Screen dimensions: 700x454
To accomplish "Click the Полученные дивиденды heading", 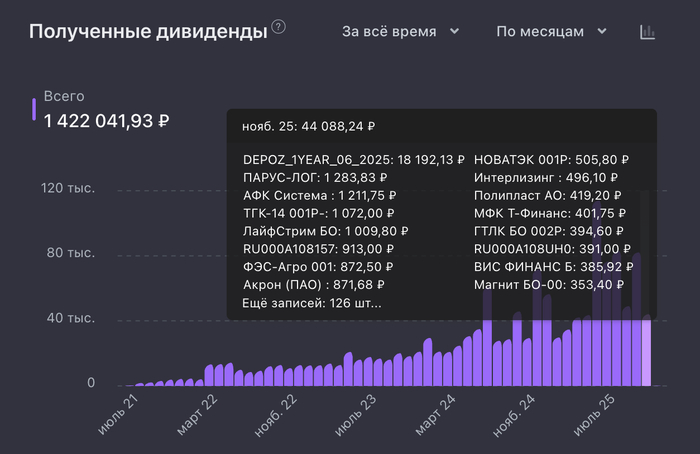I will click(148, 32).
